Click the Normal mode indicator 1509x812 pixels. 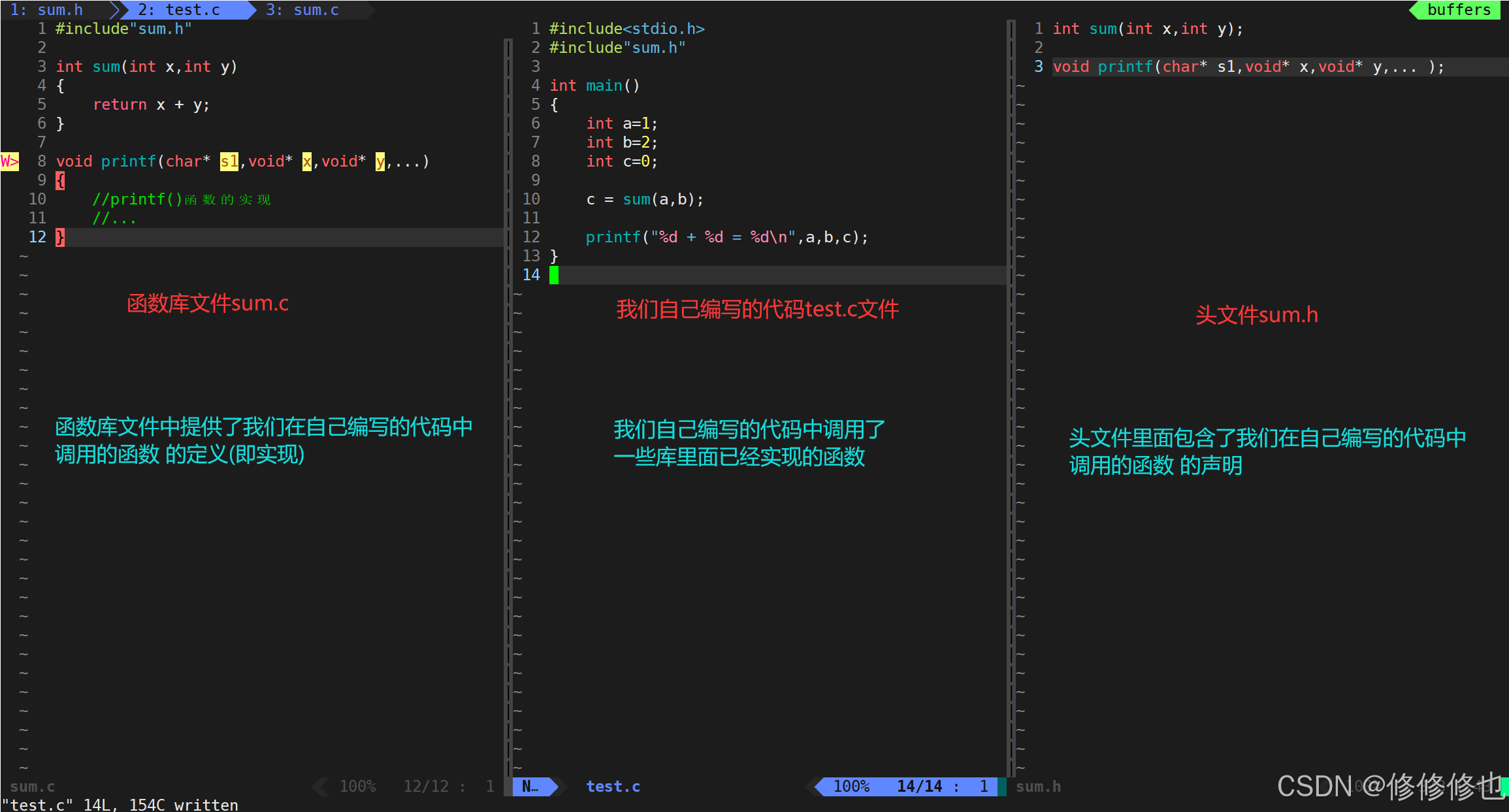pyautogui.click(x=530, y=787)
